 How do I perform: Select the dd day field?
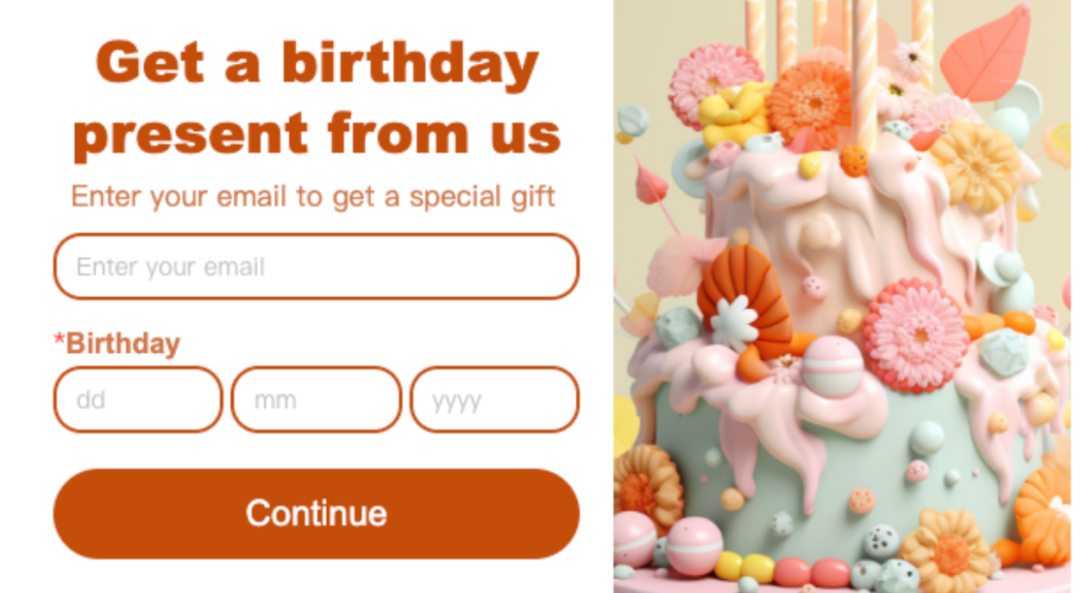tap(138, 399)
